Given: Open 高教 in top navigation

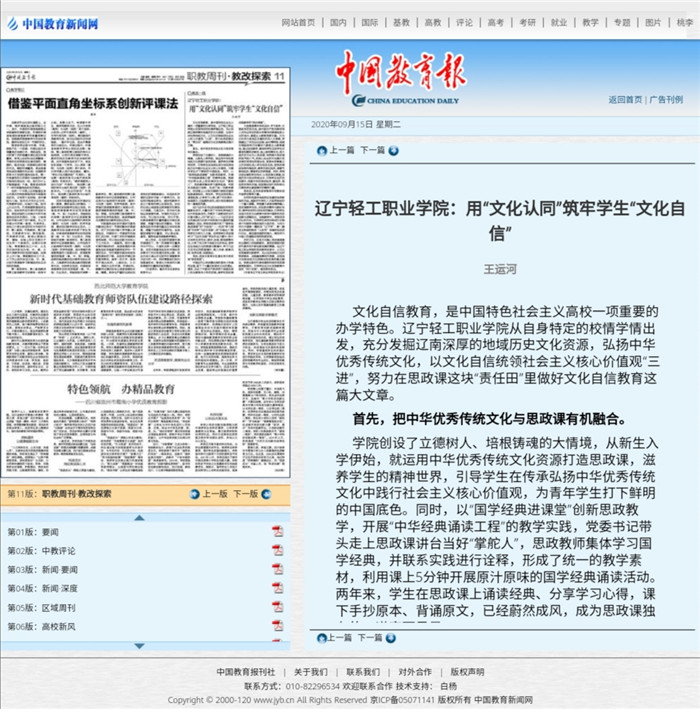Looking at the screenshot, I should click(x=433, y=22).
